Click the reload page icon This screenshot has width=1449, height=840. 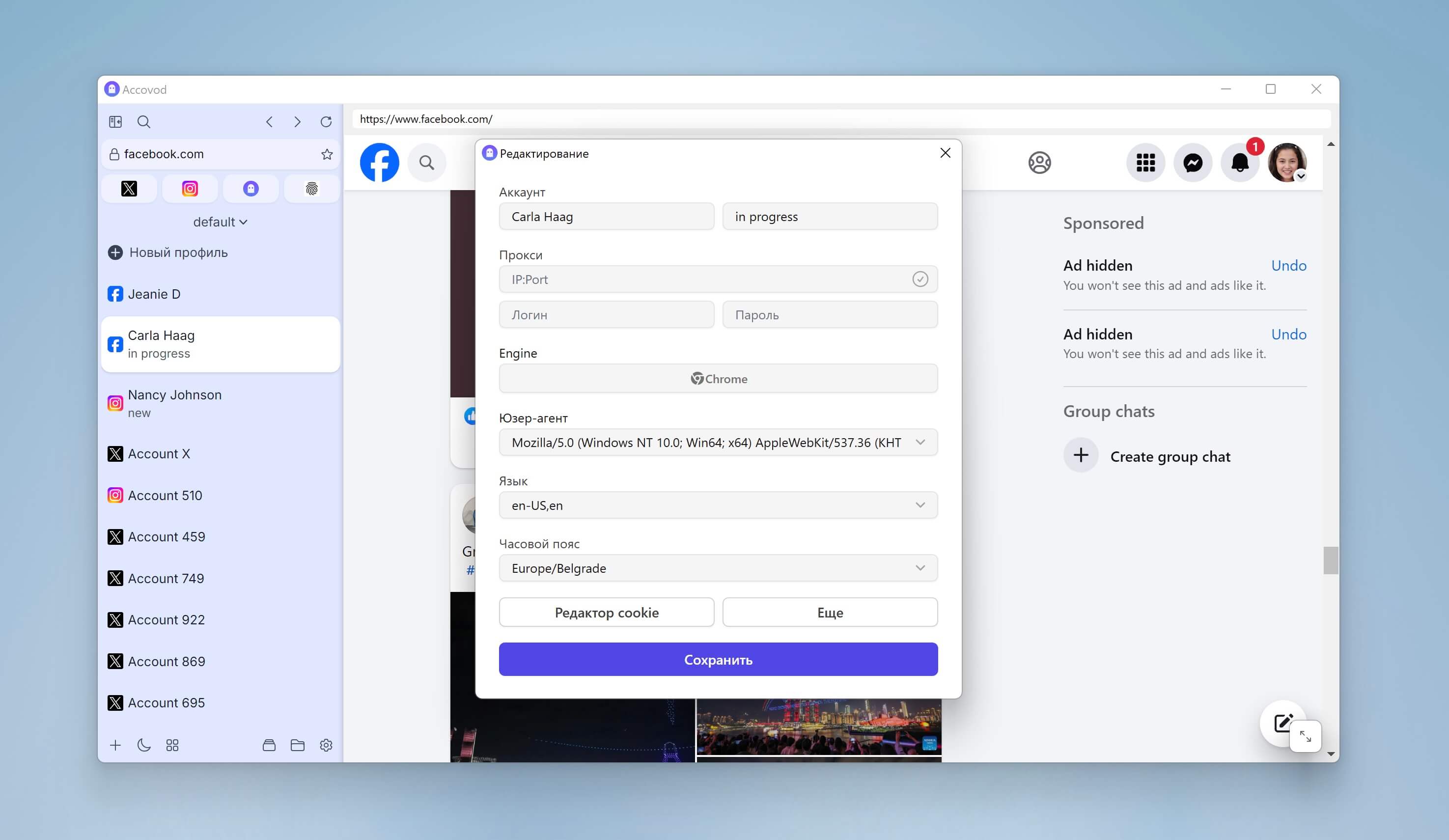pyautogui.click(x=326, y=122)
